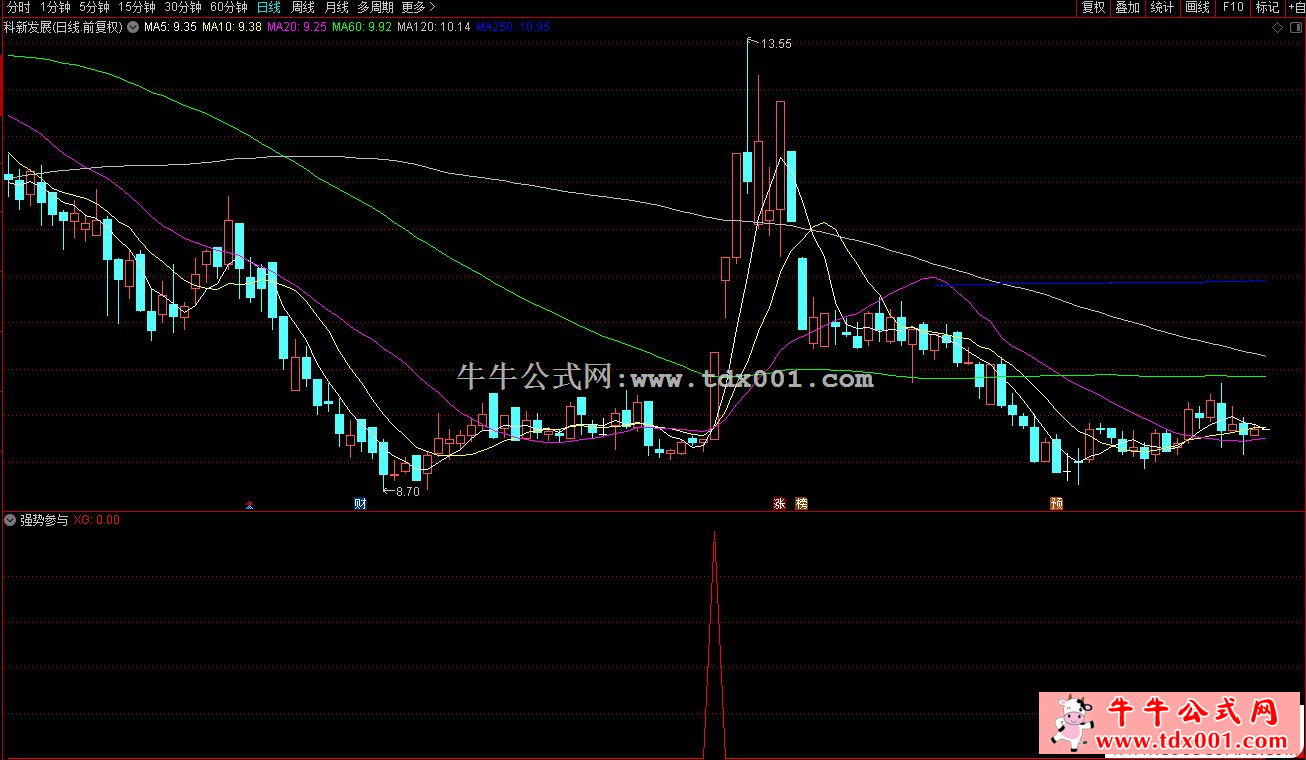Click the 财 financial report marker
This screenshot has width=1306, height=760.
coord(360,503)
